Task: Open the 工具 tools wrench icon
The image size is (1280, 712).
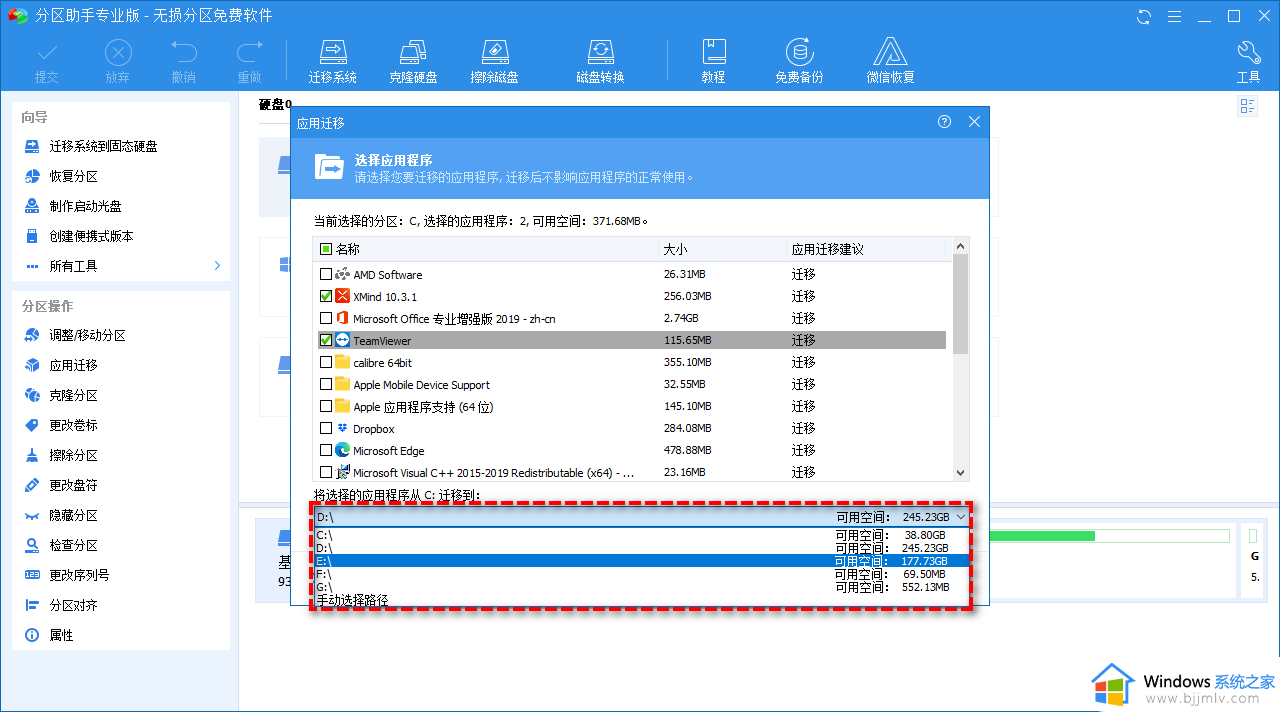Action: point(1248,62)
